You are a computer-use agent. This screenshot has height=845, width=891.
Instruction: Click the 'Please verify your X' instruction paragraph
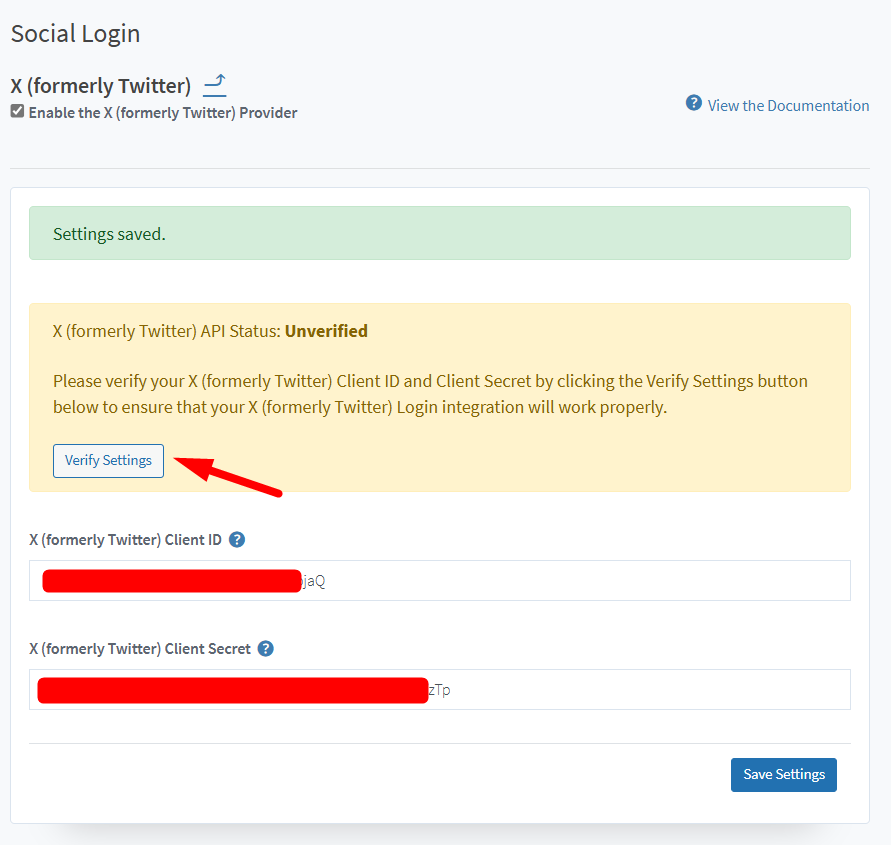pyautogui.click(x=430, y=394)
